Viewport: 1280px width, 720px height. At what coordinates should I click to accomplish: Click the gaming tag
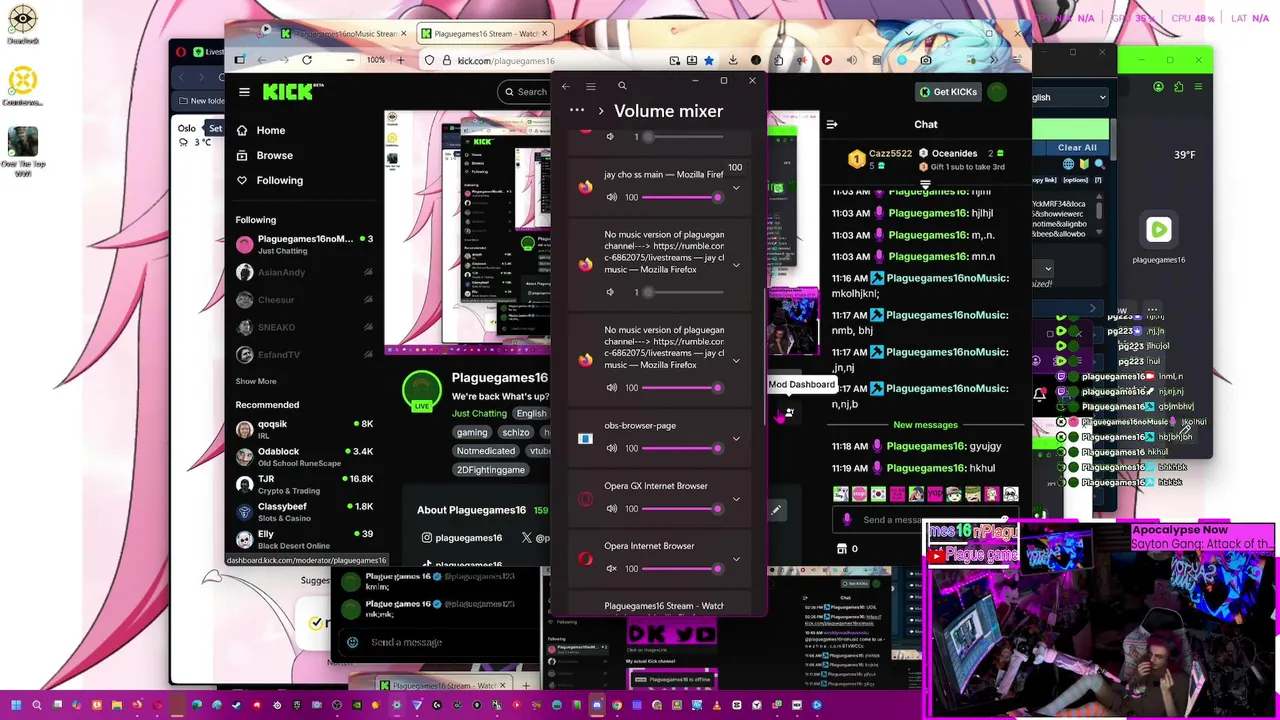pos(472,432)
